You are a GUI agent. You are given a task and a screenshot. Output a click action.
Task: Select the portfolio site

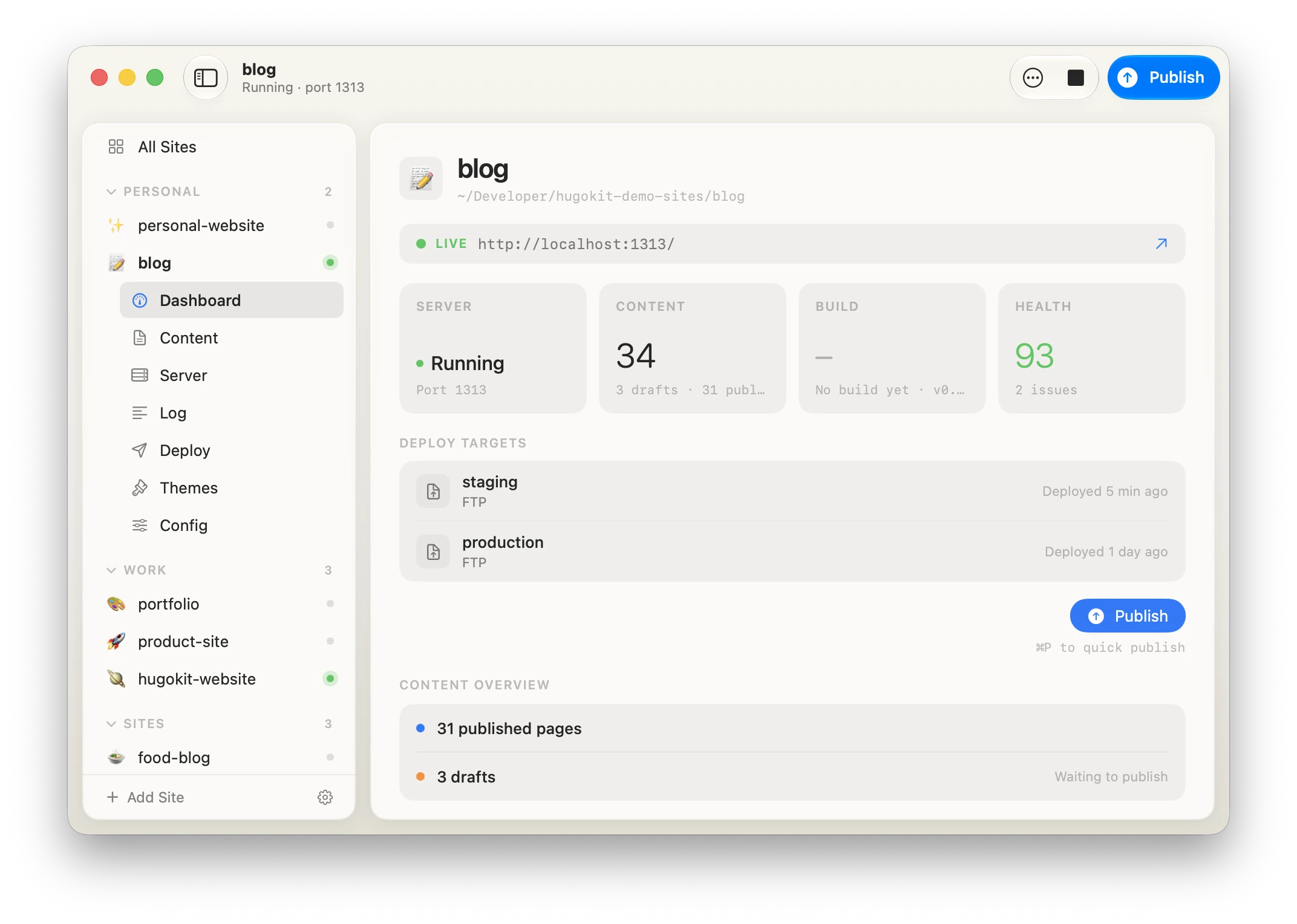(220, 604)
